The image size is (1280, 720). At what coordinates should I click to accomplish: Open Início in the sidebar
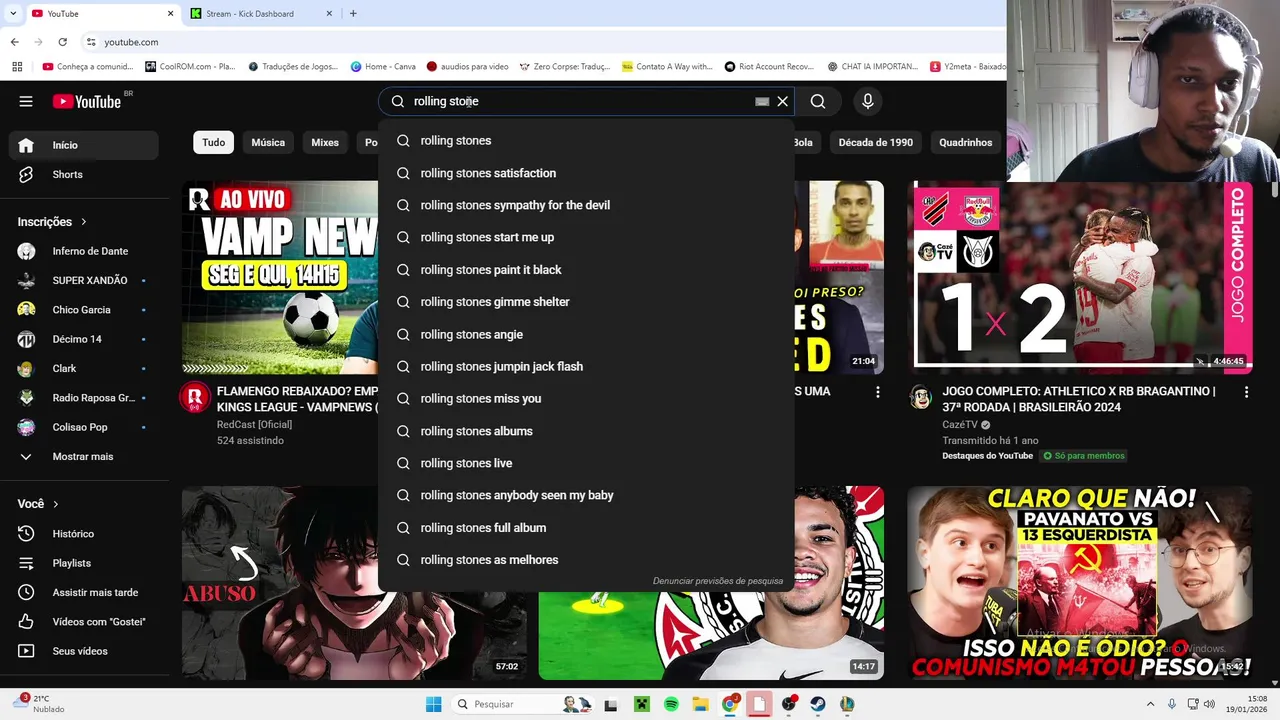pos(84,145)
